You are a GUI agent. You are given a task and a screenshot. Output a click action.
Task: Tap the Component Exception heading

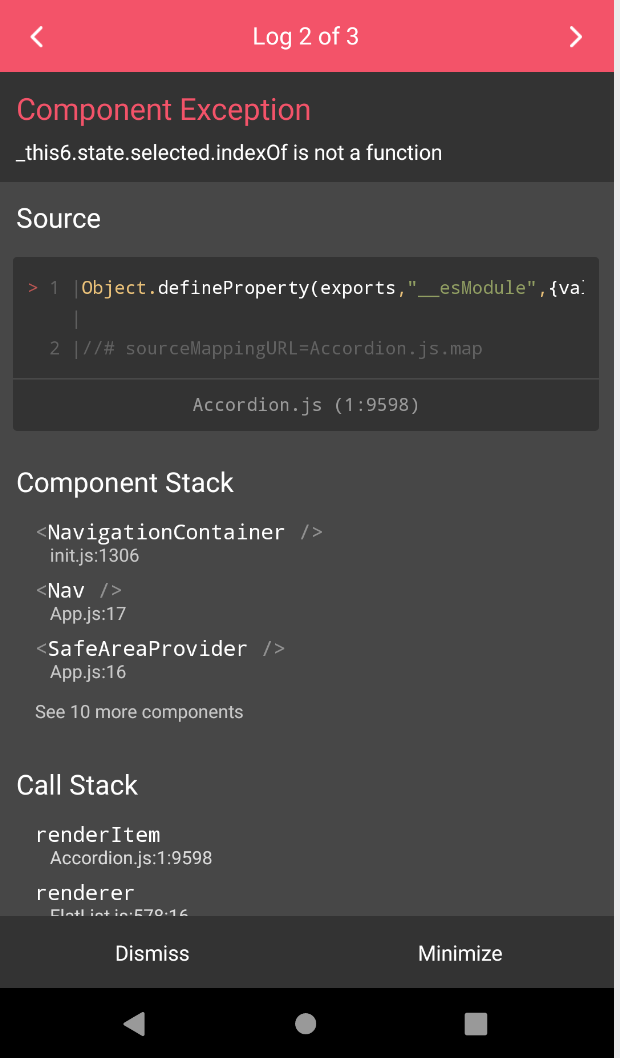[x=163, y=110]
